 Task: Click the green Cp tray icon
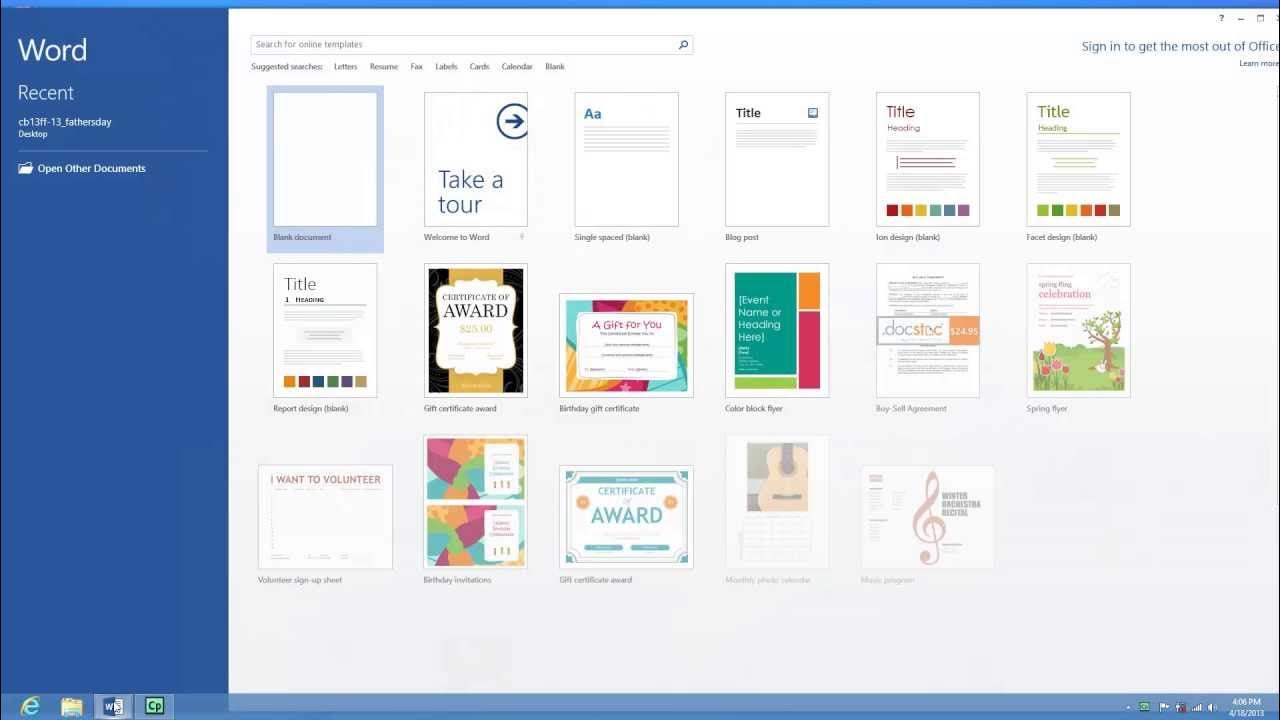click(x=1145, y=707)
